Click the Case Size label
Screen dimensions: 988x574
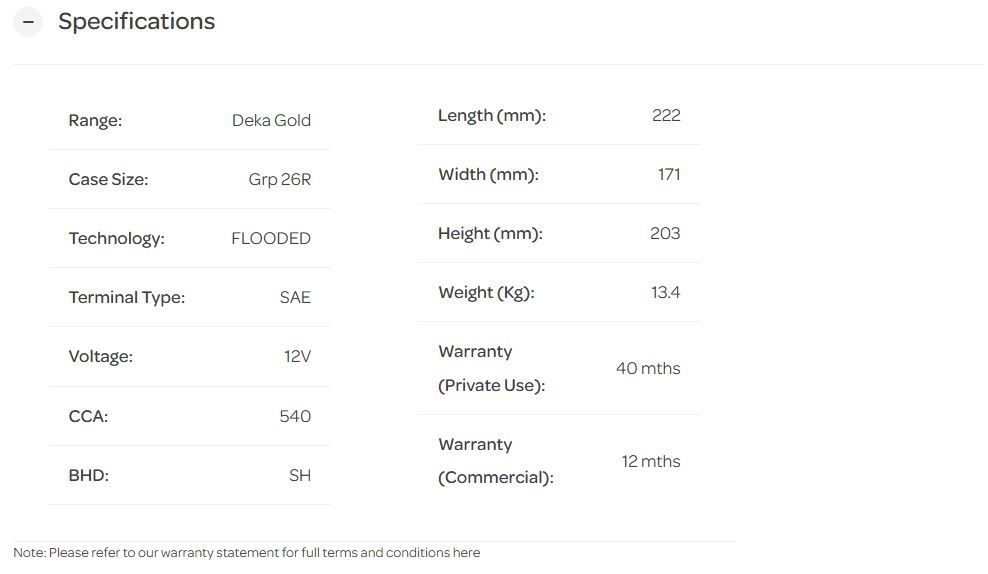108,180
